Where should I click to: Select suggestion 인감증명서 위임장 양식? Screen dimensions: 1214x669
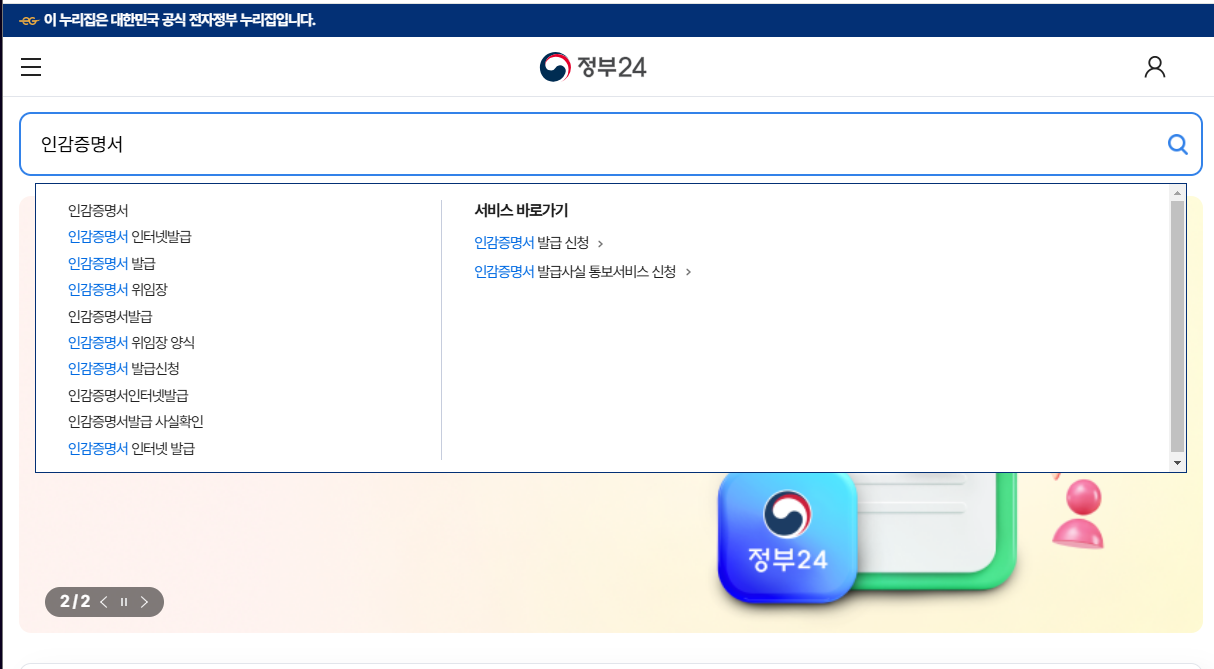click(131, 342)
